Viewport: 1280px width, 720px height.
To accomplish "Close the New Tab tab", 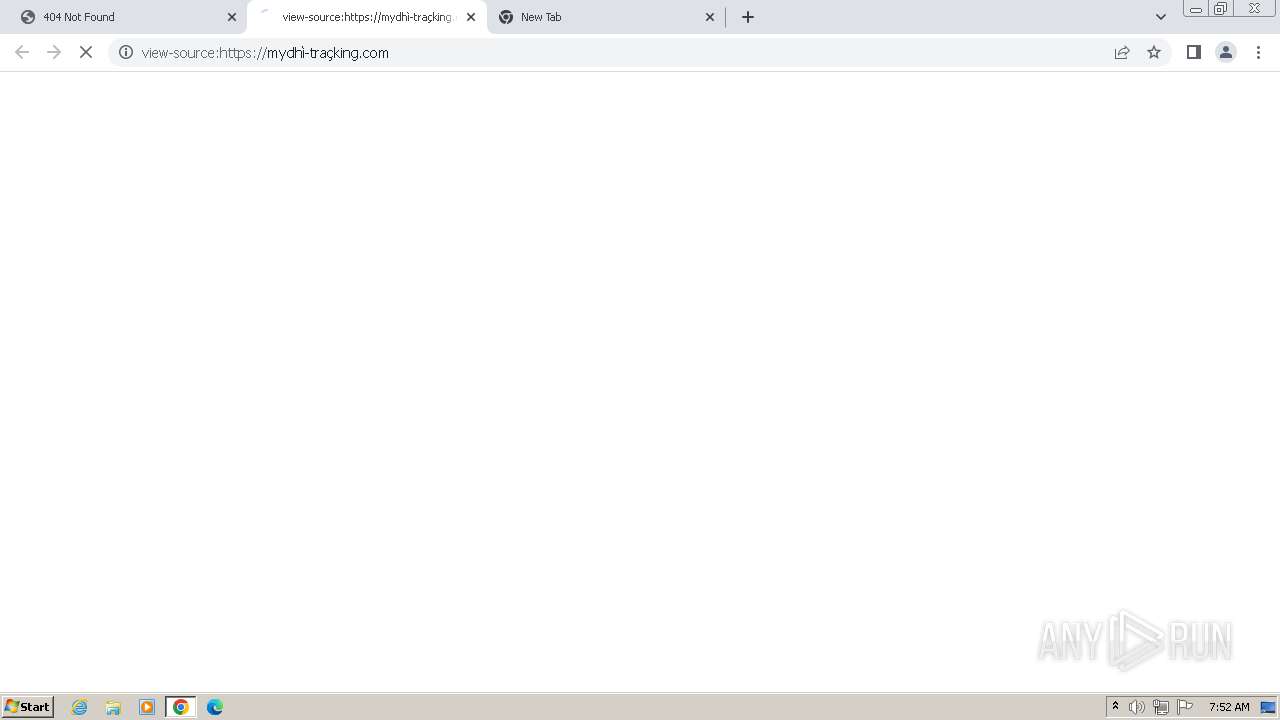I will pyautogui.click(x=710, y=17).
